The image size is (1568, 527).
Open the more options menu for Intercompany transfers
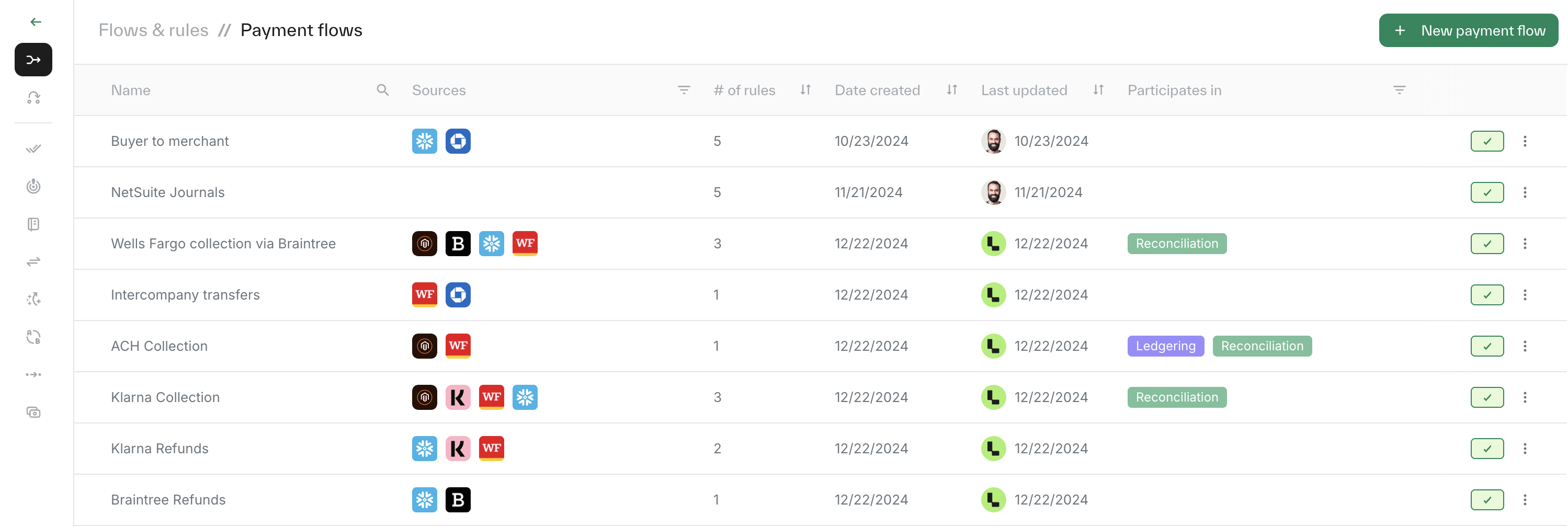tap(1524, 294)
